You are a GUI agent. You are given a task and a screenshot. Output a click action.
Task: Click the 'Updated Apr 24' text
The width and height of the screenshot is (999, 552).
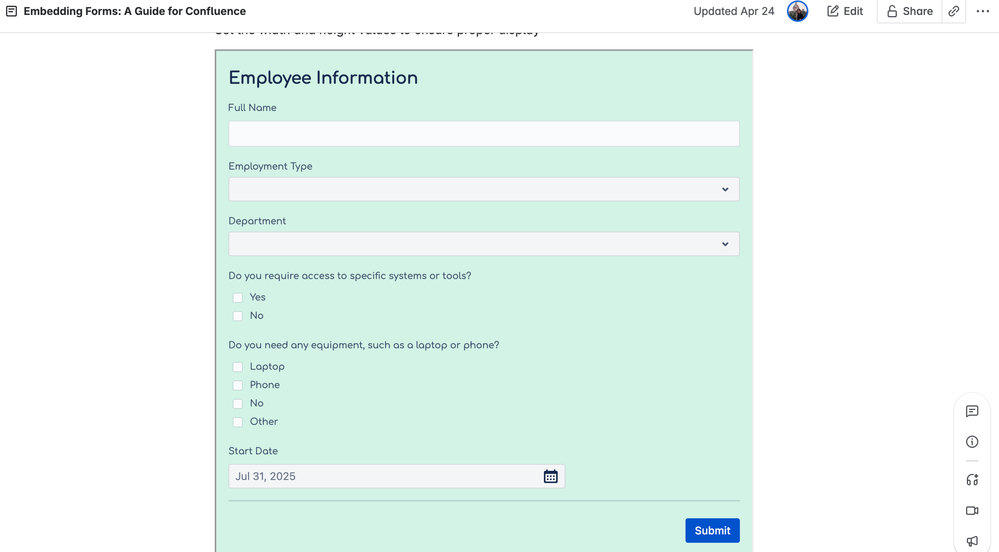734,11
